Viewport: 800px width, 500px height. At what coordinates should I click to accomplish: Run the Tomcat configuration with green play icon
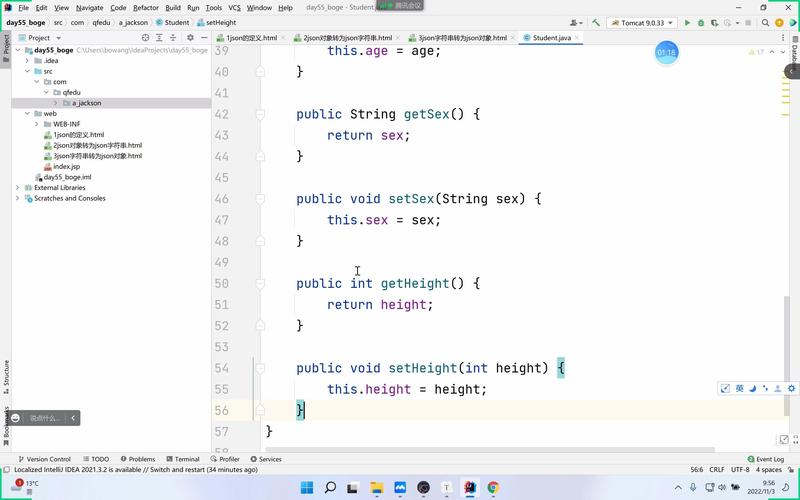pos(687,22)
